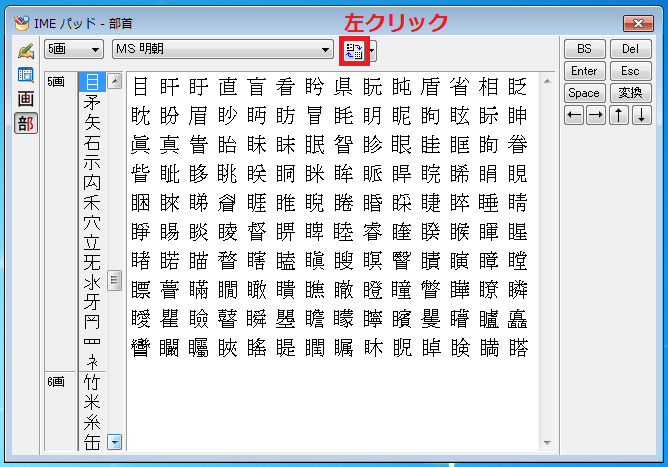Image resolution: width=668 pixels, height=467 pixels.
Task: Insert kanji 睡 from the grid
Action: pyautogui.click(x=488, y=203)
